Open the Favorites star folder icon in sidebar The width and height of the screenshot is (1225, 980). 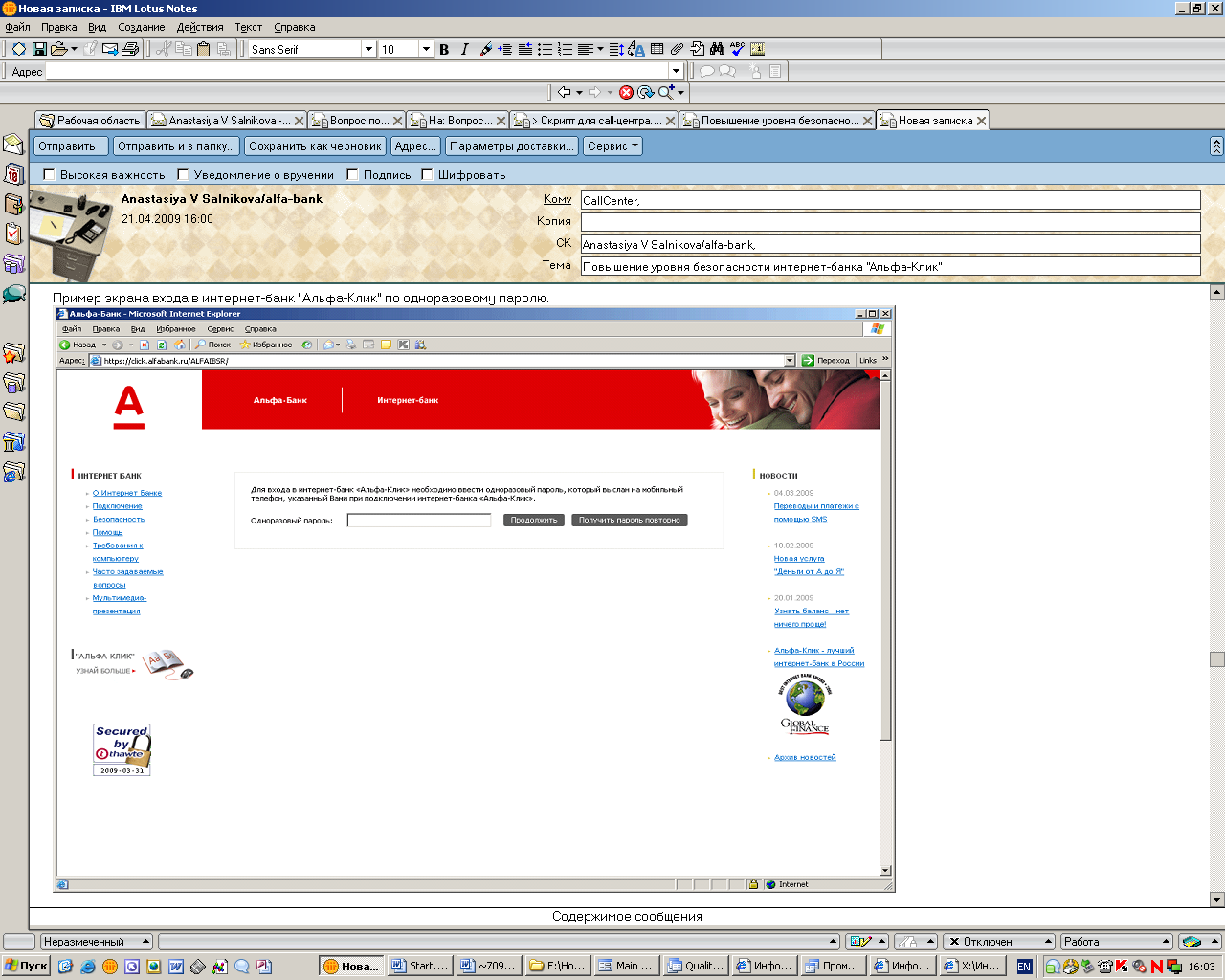(x=13, y=353)
